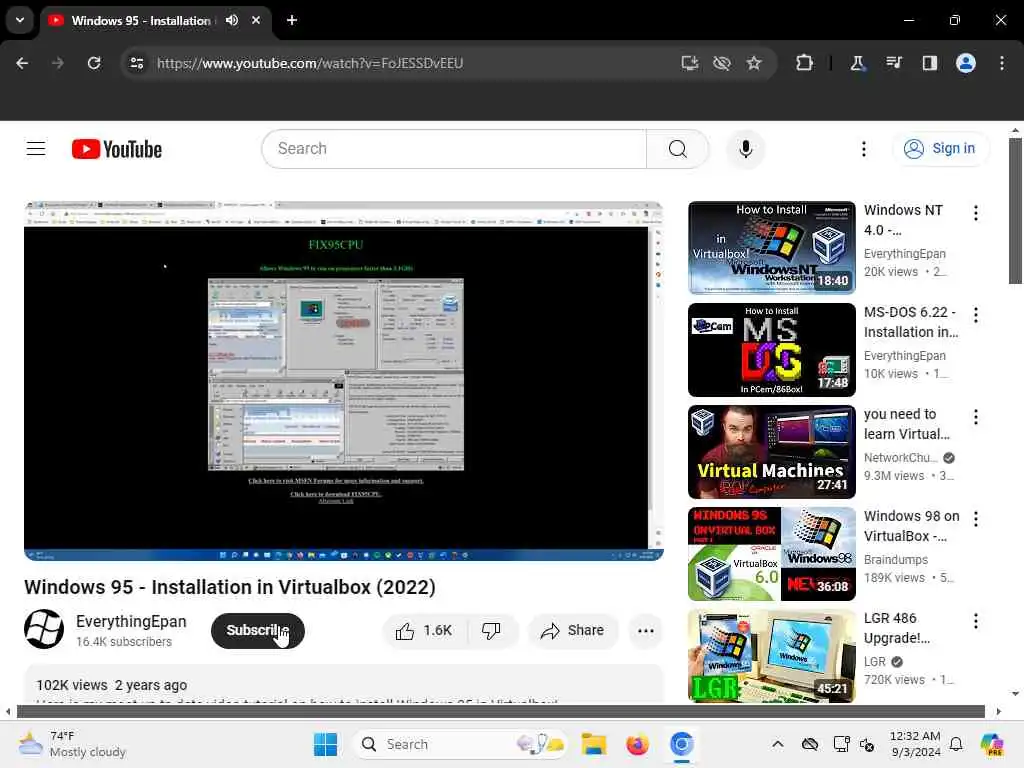The image size is (1024, 768).
Task: Bookmark this page with the star
Action: [754, 63]
